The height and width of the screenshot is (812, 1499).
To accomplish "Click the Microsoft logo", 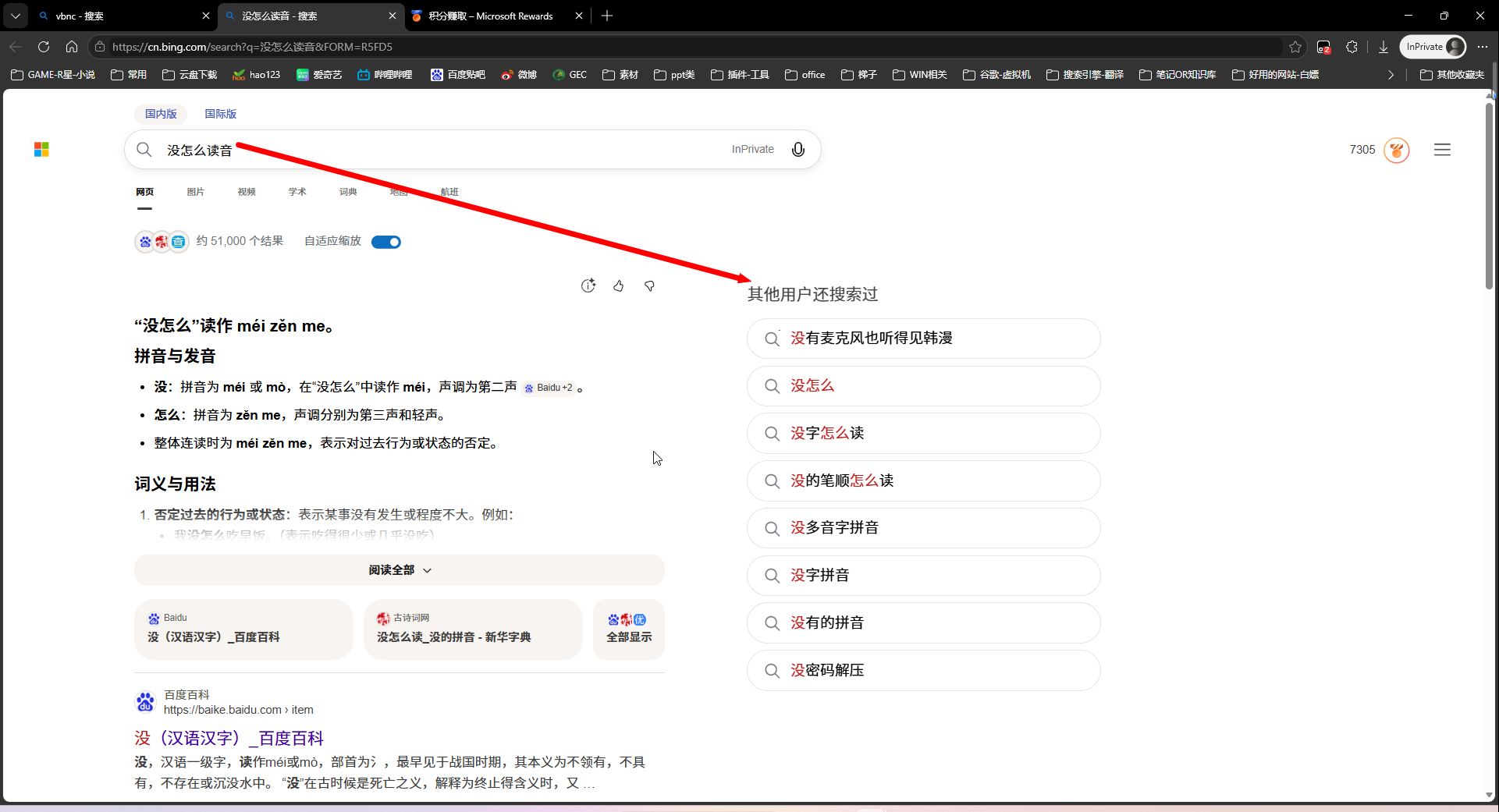I will pos(42,150).
